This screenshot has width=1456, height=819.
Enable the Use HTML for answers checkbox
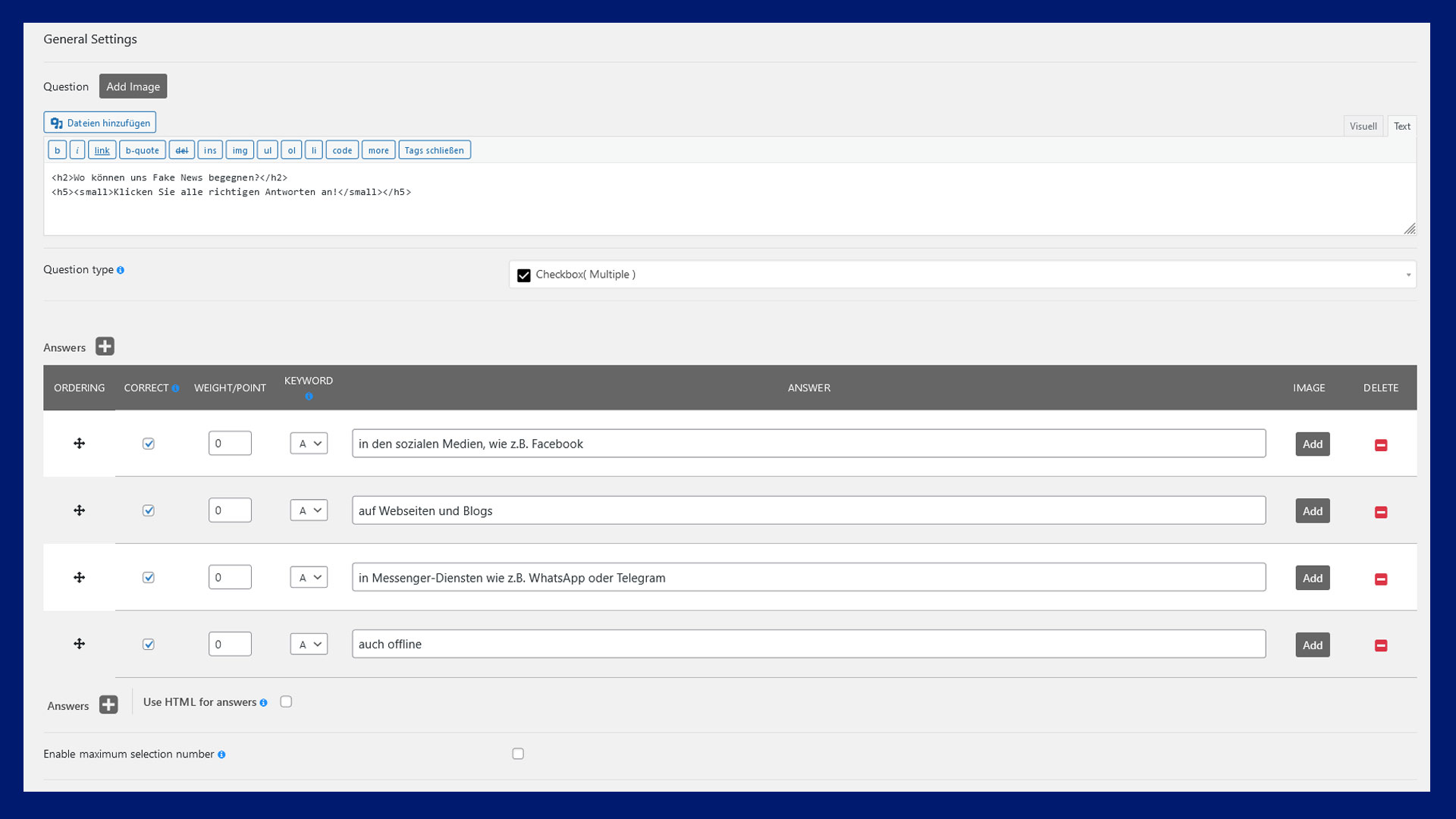click(x=286, y=701)
